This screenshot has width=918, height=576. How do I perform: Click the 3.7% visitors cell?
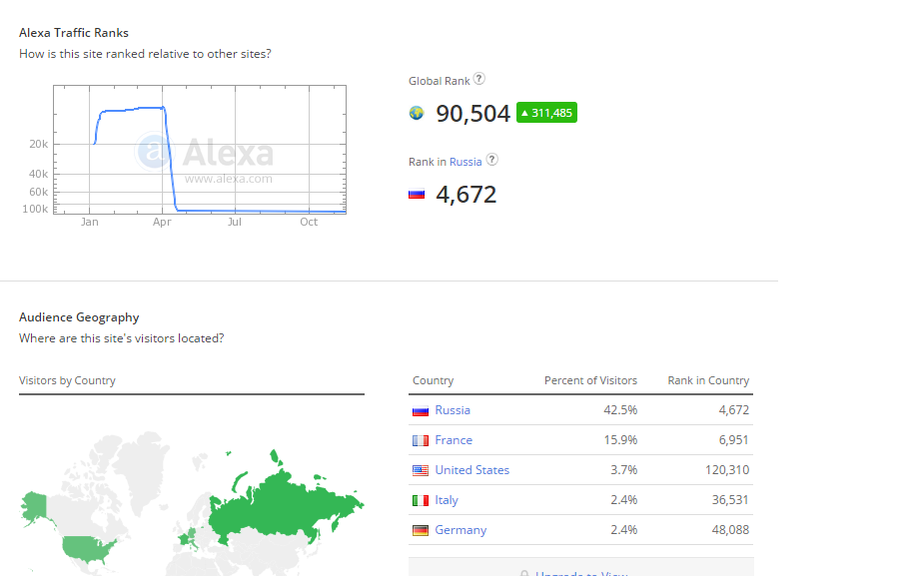624,469
